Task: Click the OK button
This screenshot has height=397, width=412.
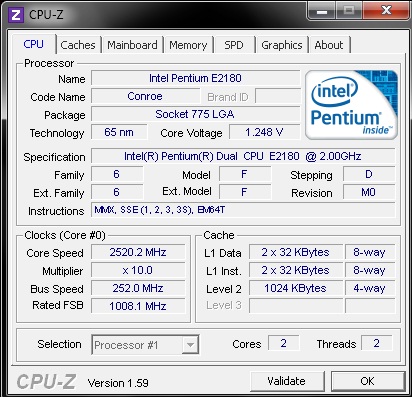Action: (x=367, y=381)
